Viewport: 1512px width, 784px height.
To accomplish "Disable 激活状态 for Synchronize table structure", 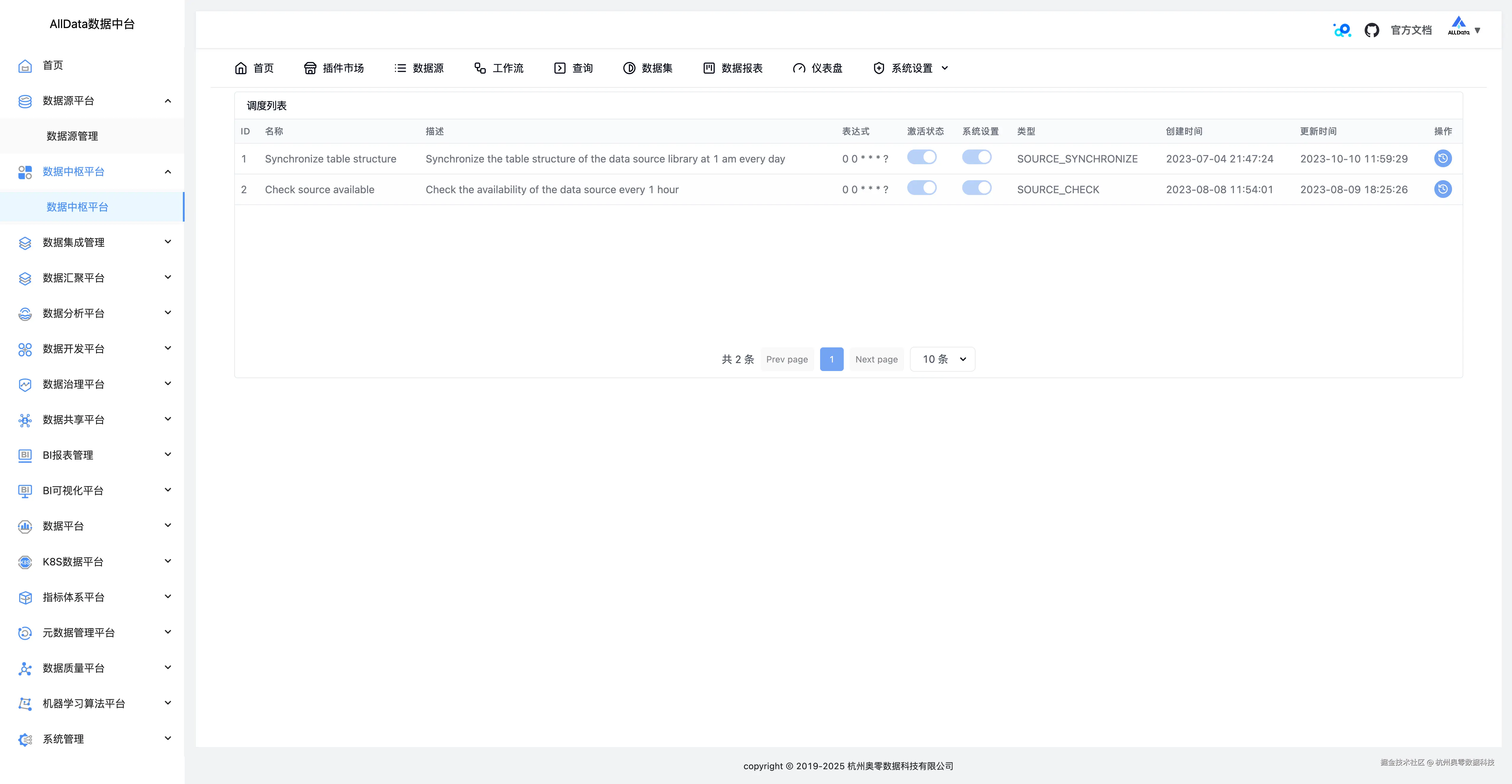I will [x=921, y=157].
